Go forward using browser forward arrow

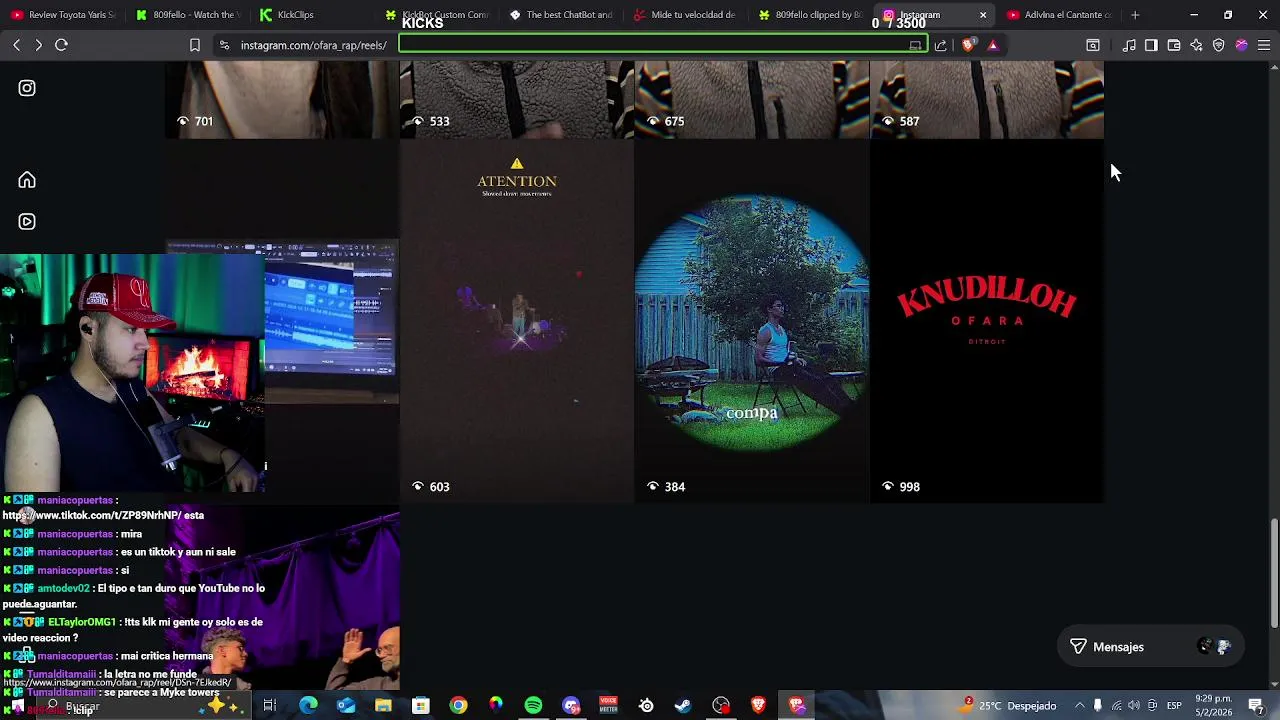pyautogui.click(x=38, y=45)
